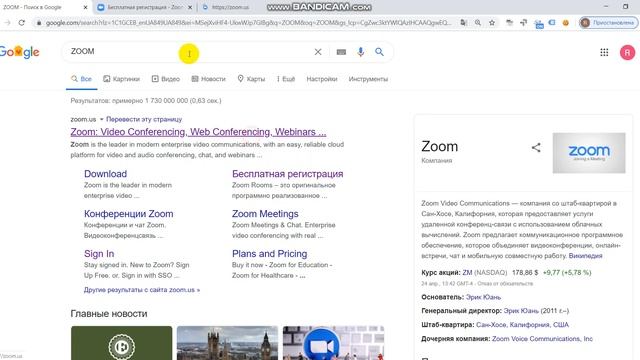
Task: Open the Zoom logo thumbnail in knowledge panel
Action: tap(589, 153)
